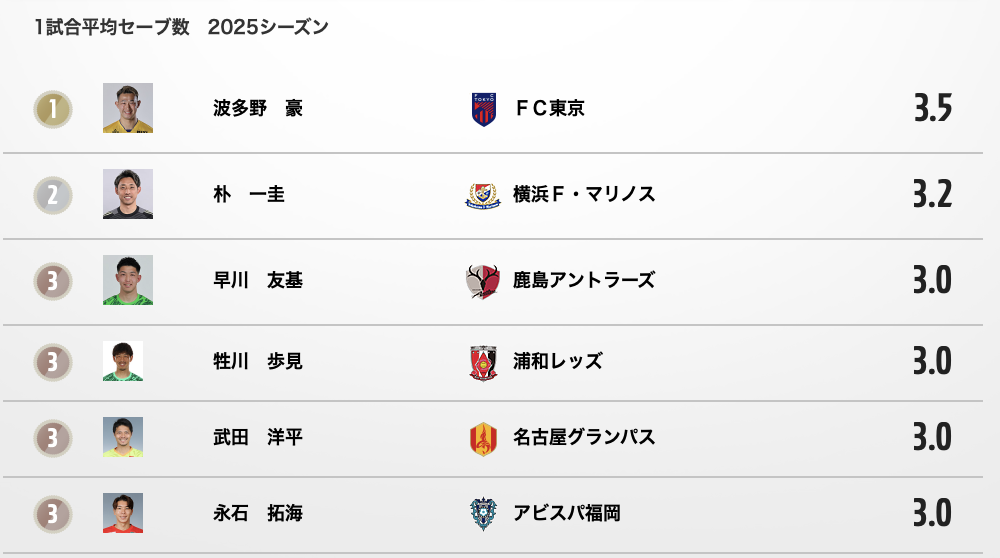Click the Yokohama F. Marinos club emblem
Image resolution: width=1000 pixels, height=558 pixels.
pyautogui.click(x=483, y=195)
